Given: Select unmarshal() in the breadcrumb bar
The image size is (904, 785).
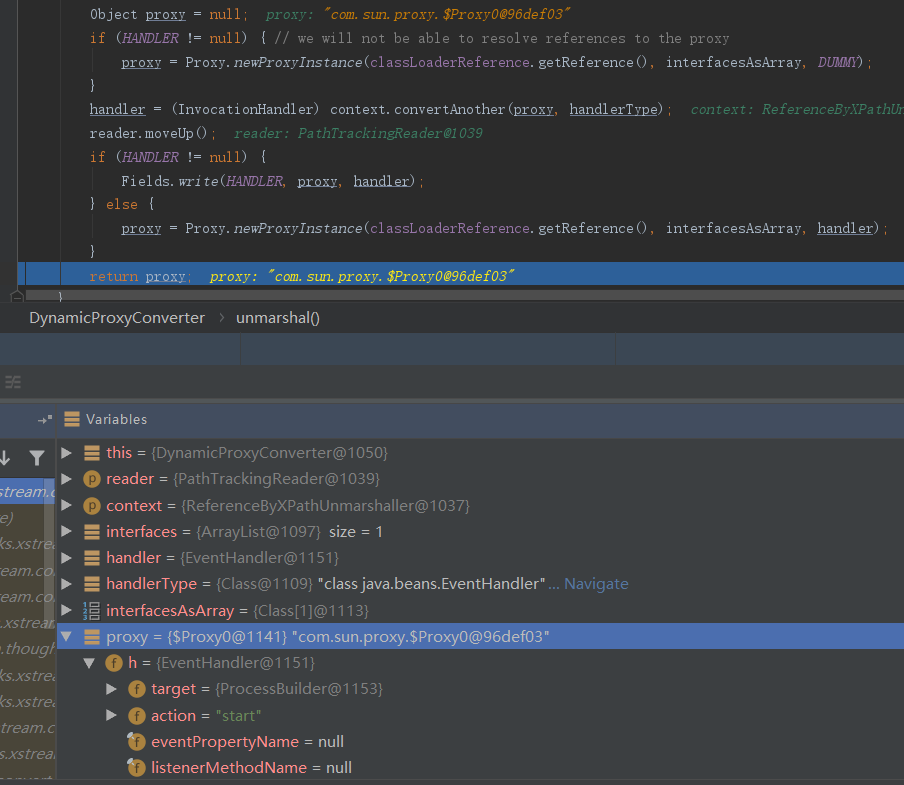Looking at the screenshot, I should (277, 317).
